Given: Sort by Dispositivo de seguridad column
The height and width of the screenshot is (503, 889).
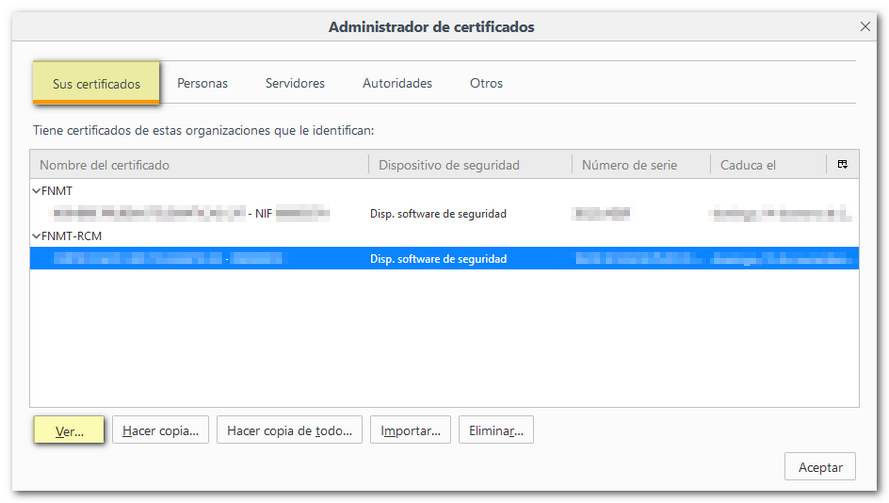Looking at the screenshot, I should (470, 165).
